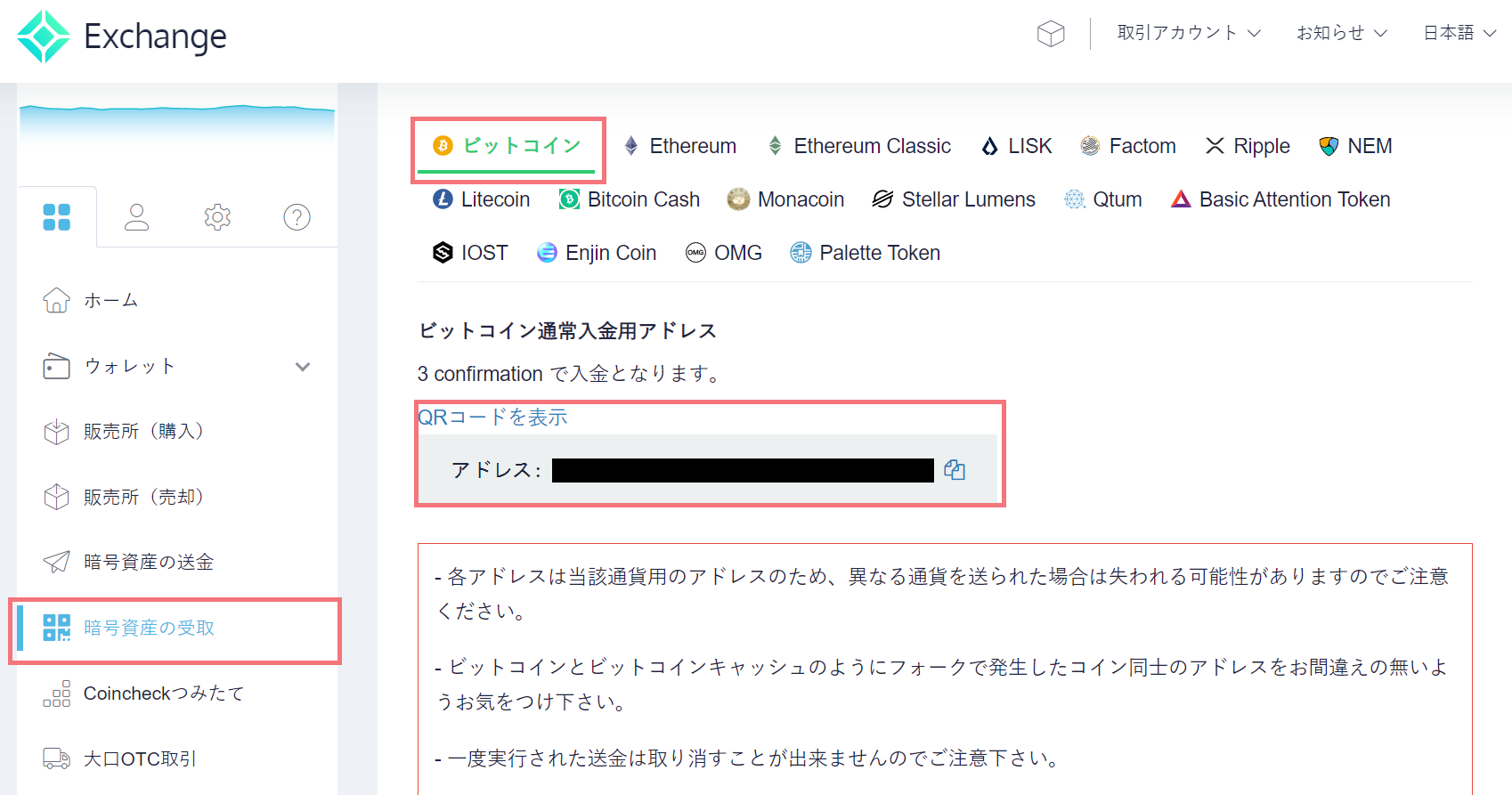Switch to the Ethereum tab
The height and width of the screenshot is (795, 1512).
click(x=680, y=146)
